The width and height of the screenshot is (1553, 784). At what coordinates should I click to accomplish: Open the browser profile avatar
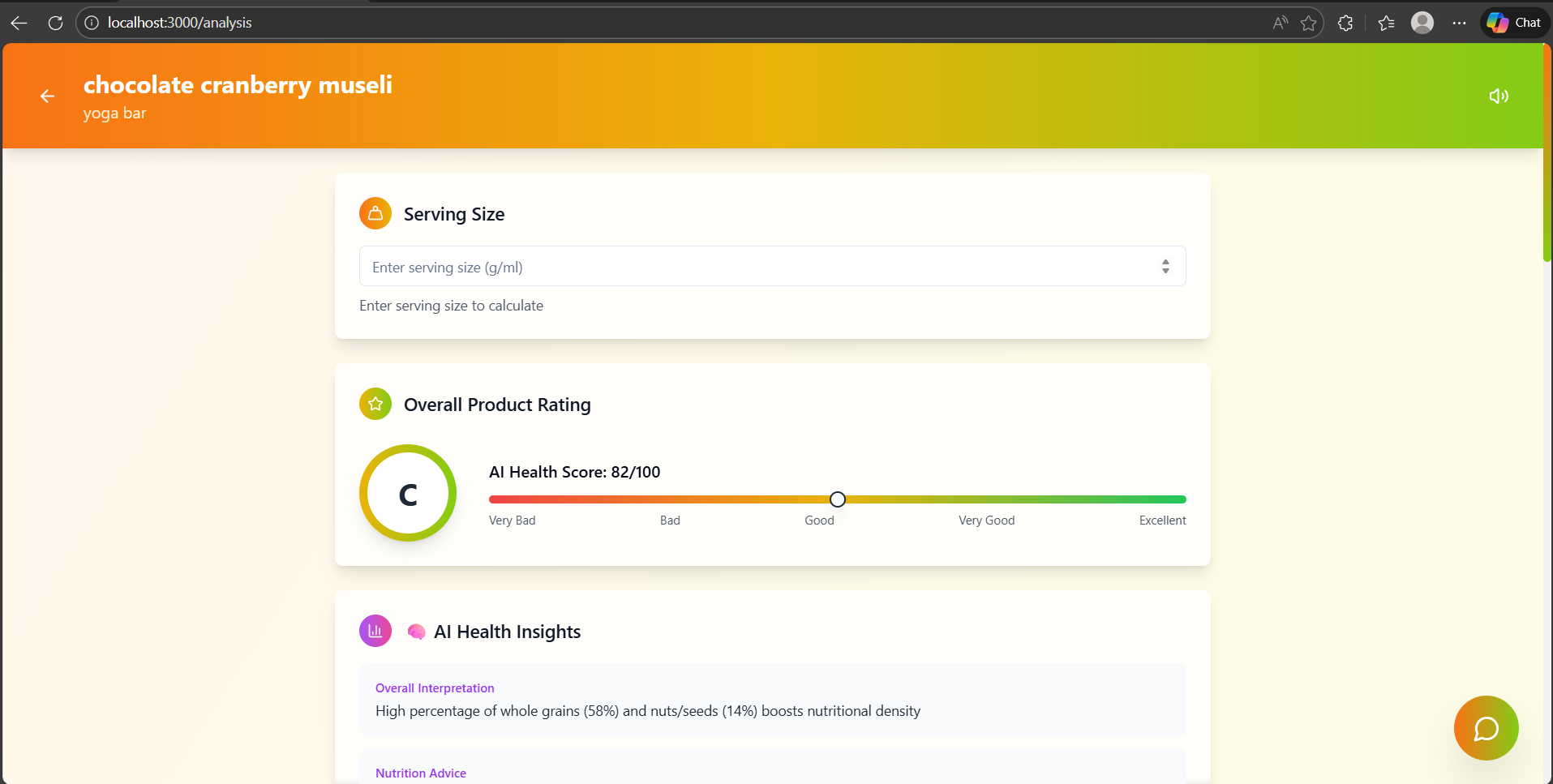[x=1422, y=23]
